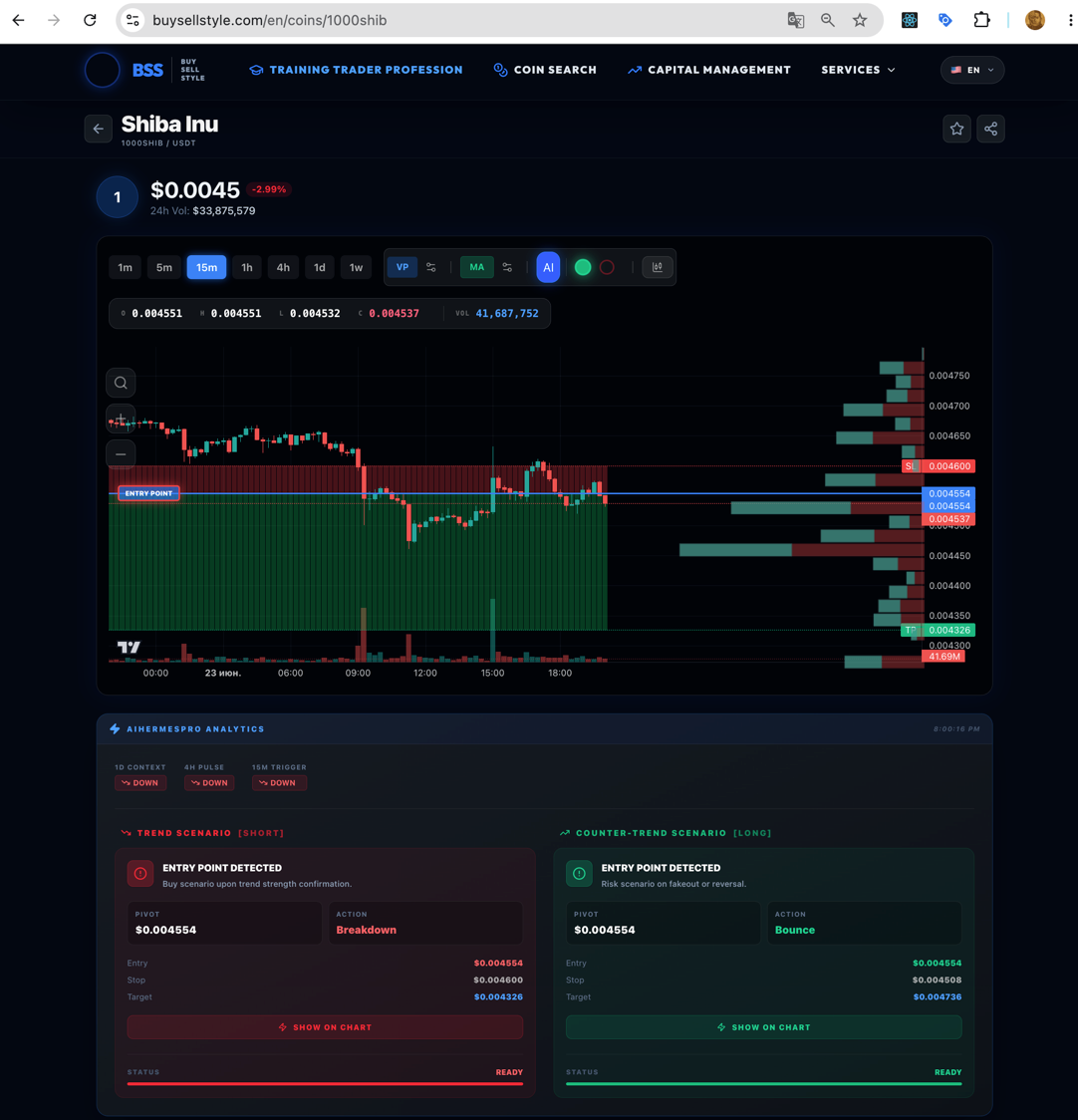Click the browser address bar URL
Screen dimensions: 1078x1120
click(x=270, y=20)
